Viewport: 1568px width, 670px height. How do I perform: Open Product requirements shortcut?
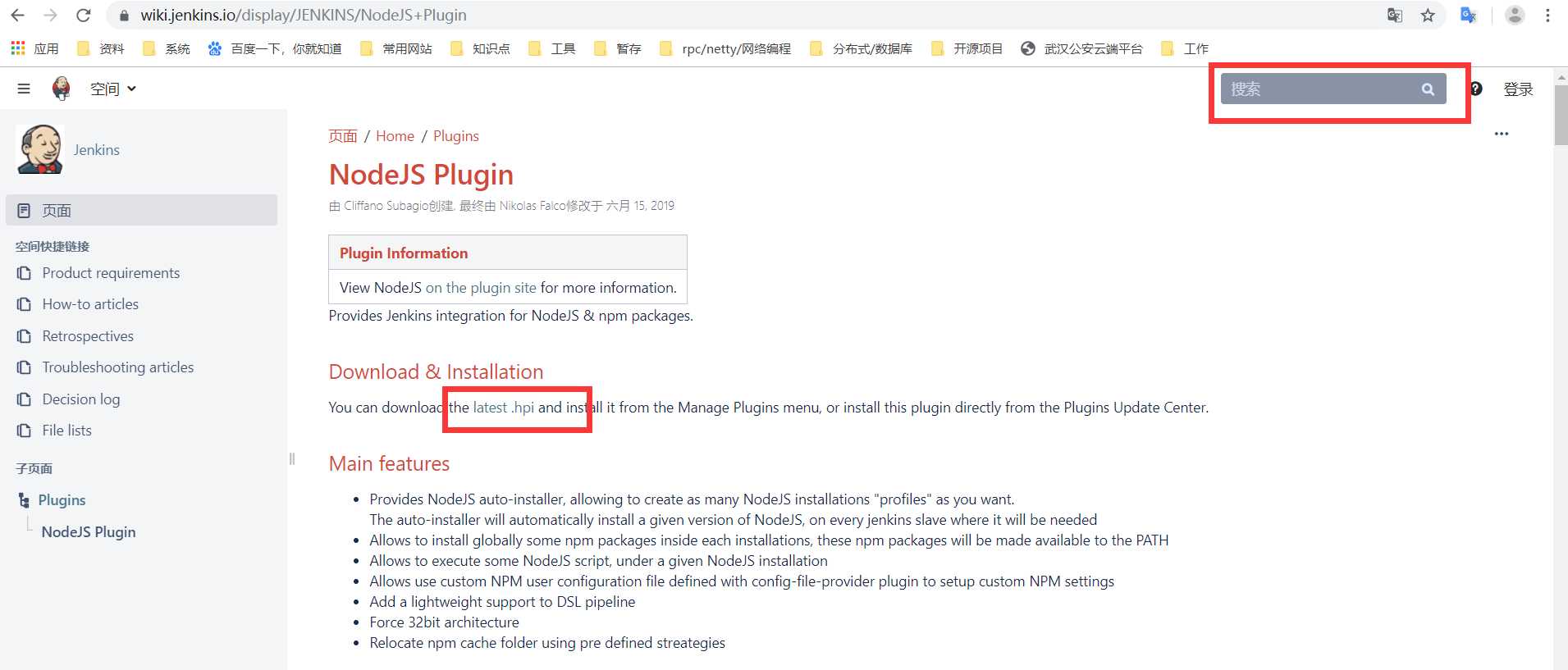(111, 273)
